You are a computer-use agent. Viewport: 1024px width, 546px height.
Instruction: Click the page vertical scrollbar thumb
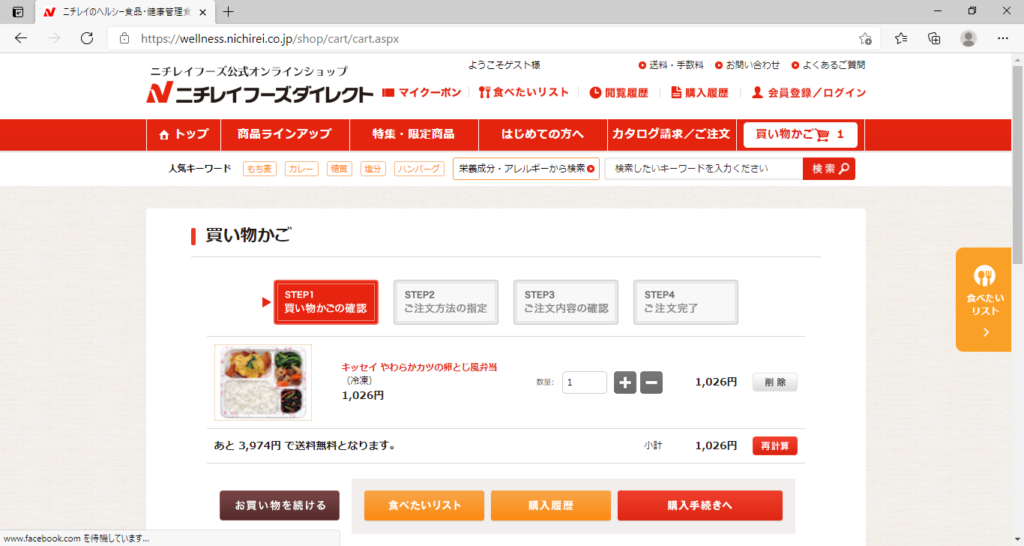(x=1017, y=163)
